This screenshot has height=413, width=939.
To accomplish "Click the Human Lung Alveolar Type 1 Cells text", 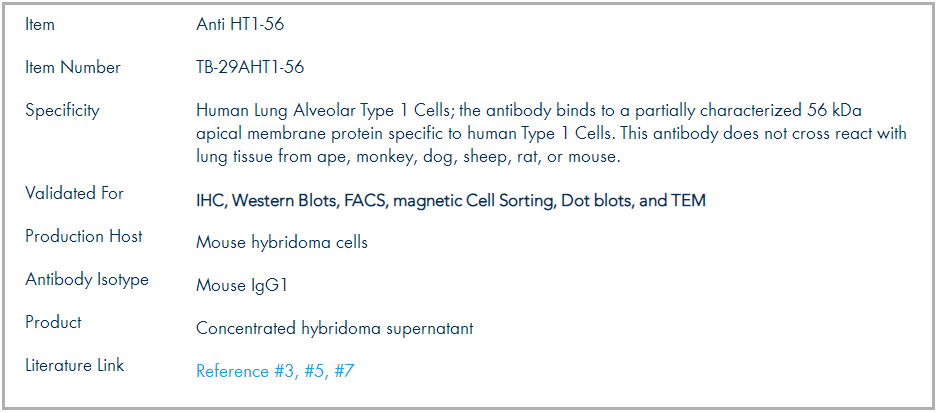I will point(324,111).
